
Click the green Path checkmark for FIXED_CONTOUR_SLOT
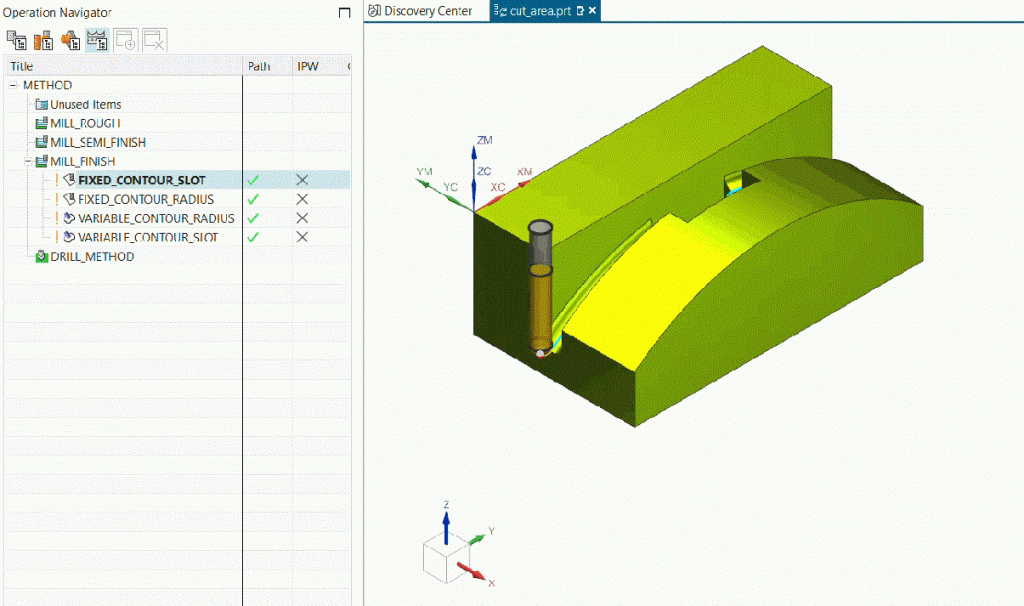[x=253, y=179]
